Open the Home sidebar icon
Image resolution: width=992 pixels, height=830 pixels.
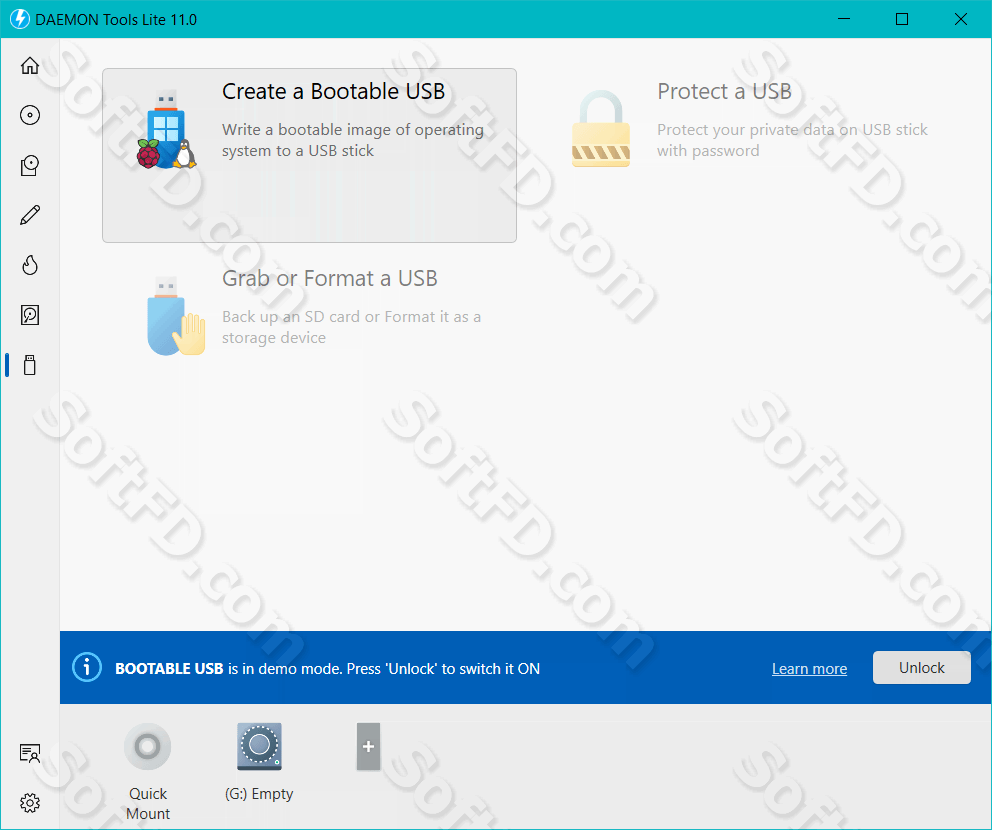point(30,65)
